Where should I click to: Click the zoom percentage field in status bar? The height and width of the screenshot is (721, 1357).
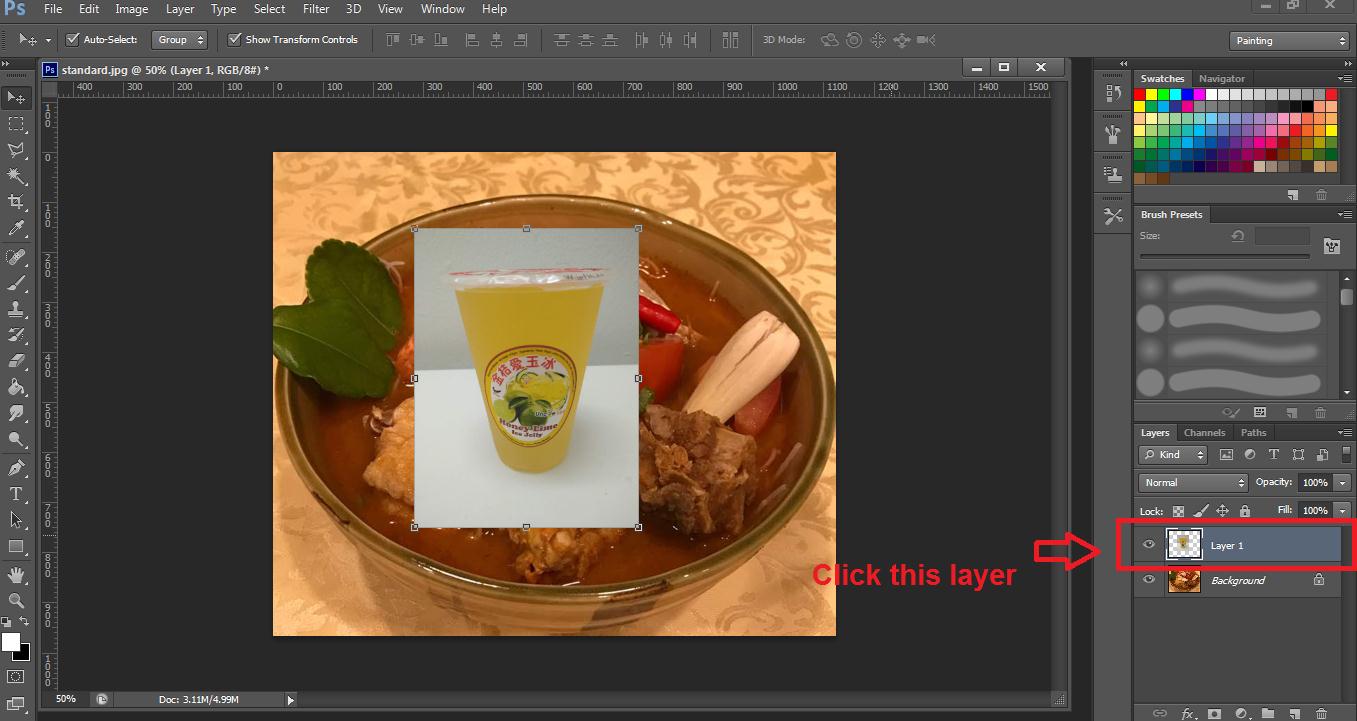click(66, 699)
